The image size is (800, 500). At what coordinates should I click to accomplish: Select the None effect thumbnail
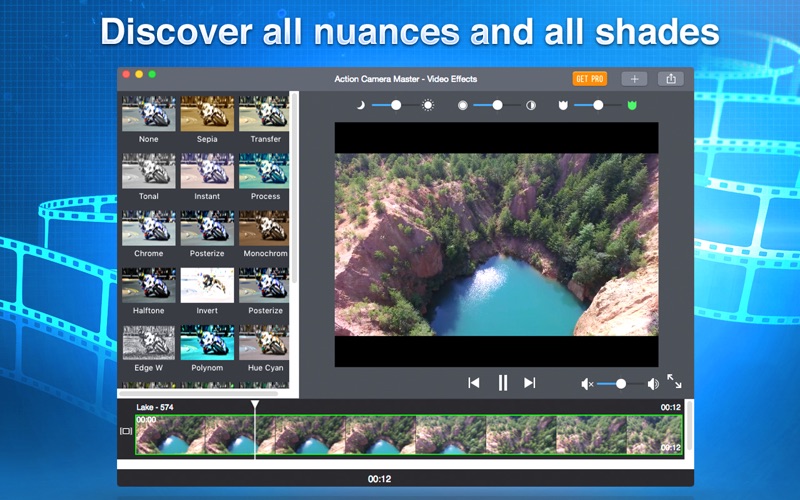148,113
